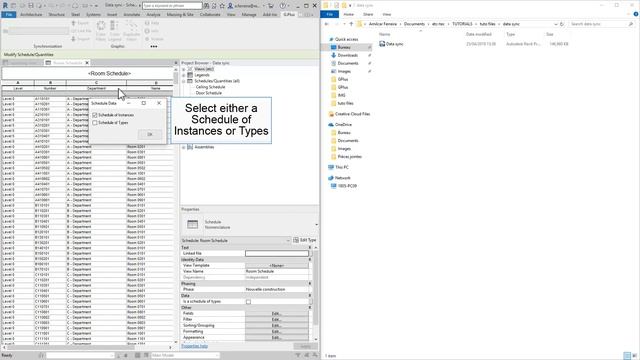Click the Edit Type button in Properties
The width and height of the screenshot is (640, 360).
point(305,240)
